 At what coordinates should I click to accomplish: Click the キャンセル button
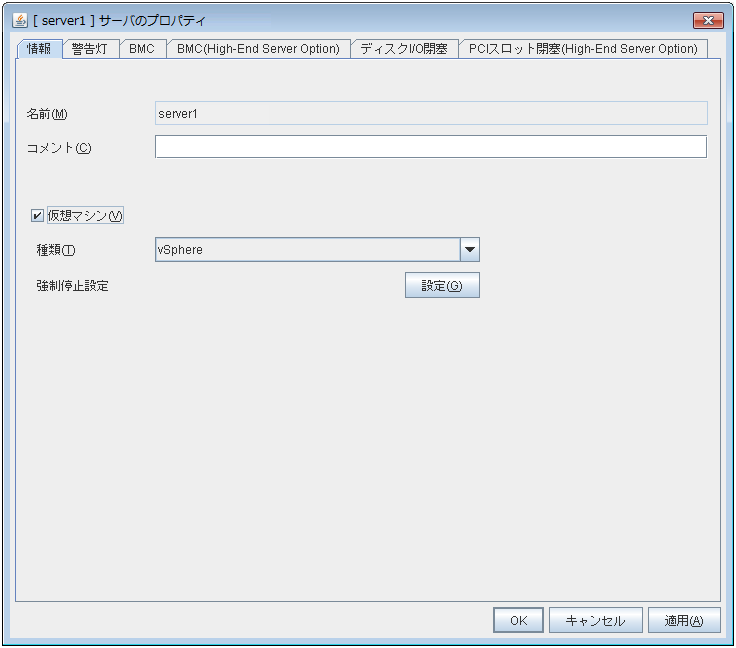coord(595,621)
